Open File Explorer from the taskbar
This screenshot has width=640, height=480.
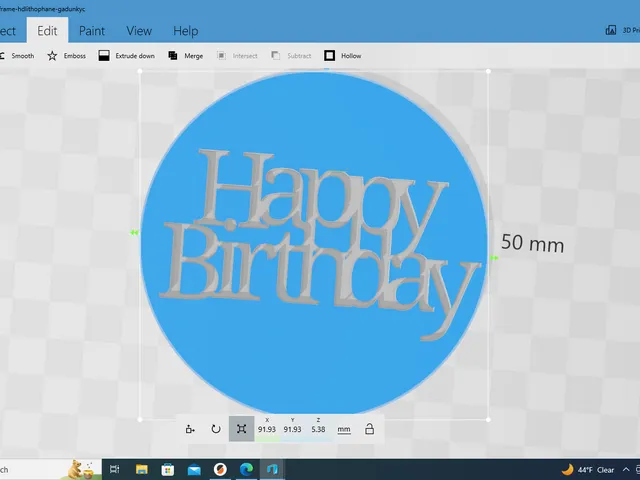coord(142,469)
